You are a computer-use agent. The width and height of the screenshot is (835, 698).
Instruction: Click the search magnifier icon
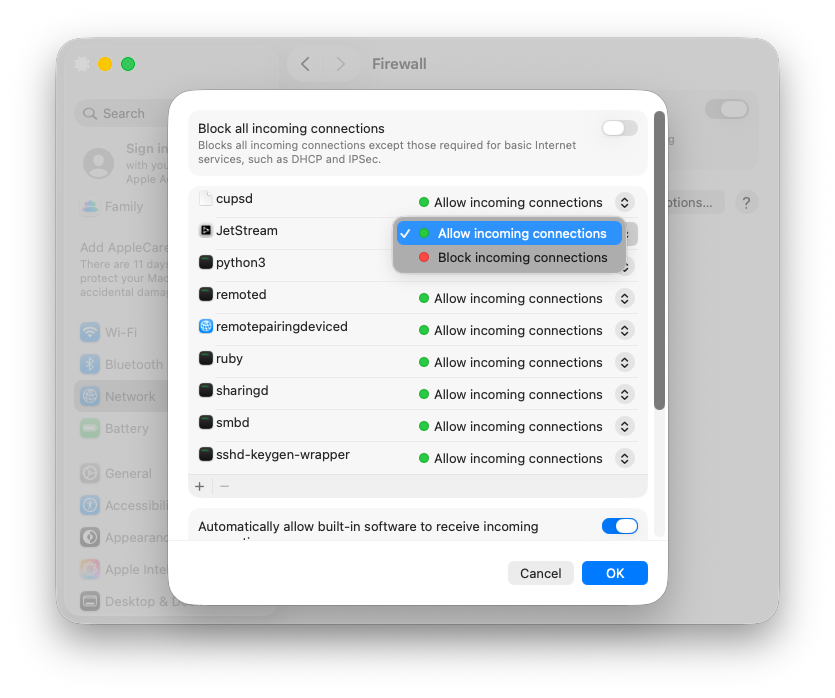90,113
